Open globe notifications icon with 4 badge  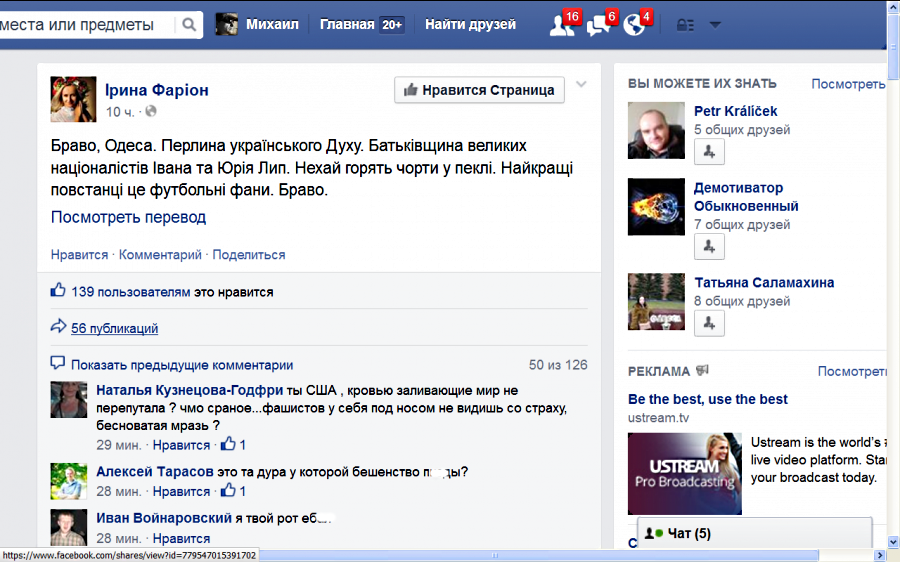click(633, 25)
